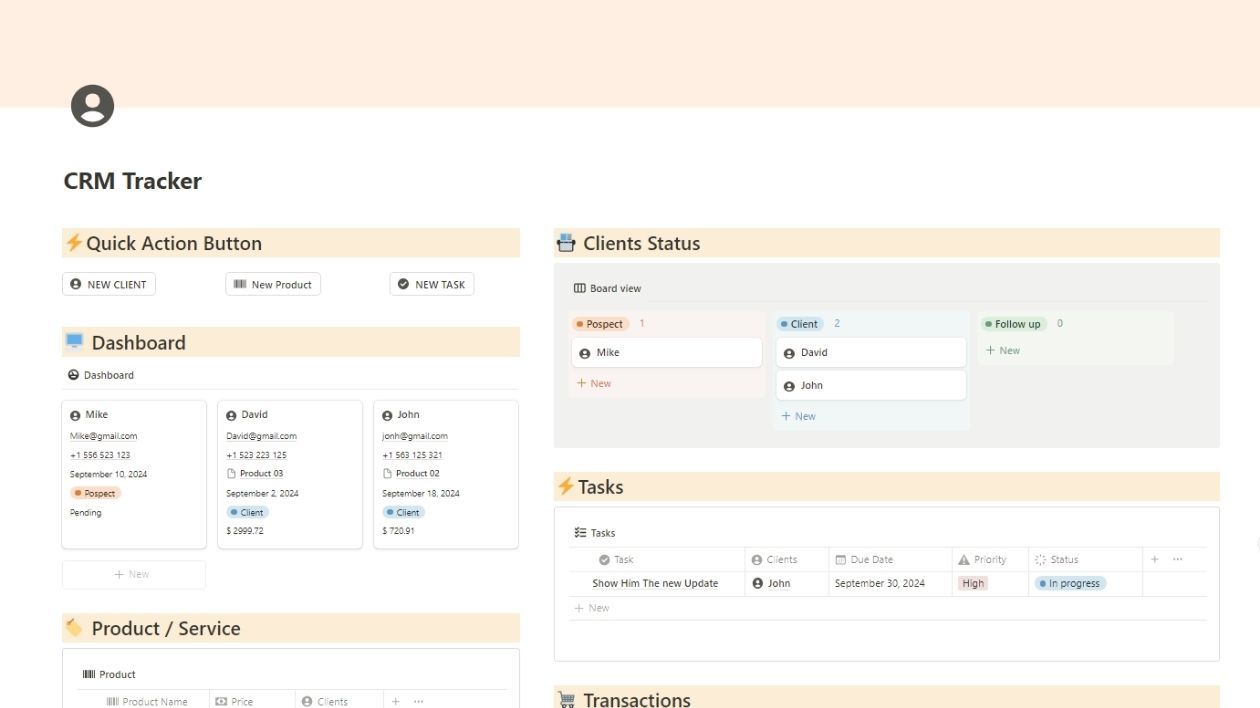1260x708 pixels.
Task: Add a new property column in Product table
Action: tap(396, 702)
